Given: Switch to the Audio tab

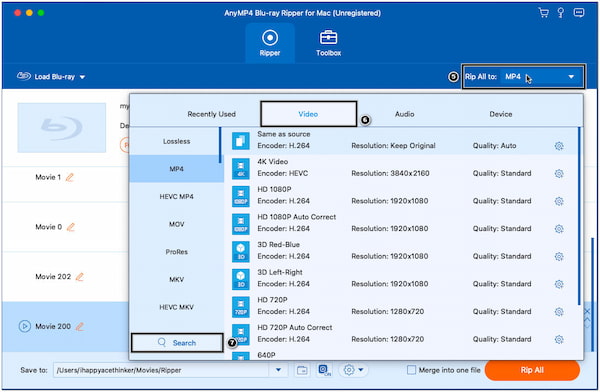Looking at the screenshot, I should tap(404, 114).
